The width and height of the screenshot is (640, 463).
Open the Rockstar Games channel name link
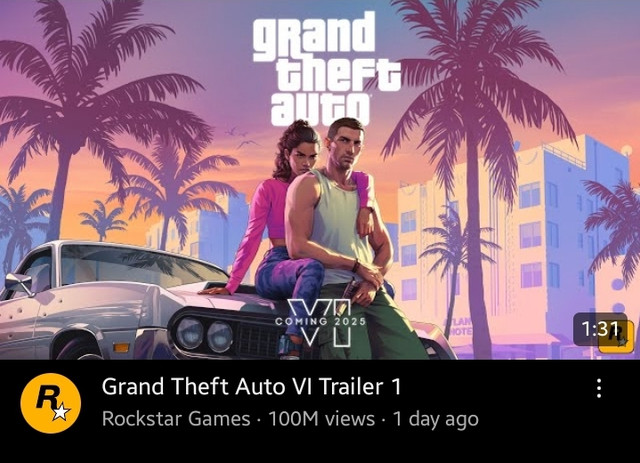[176, 419]
